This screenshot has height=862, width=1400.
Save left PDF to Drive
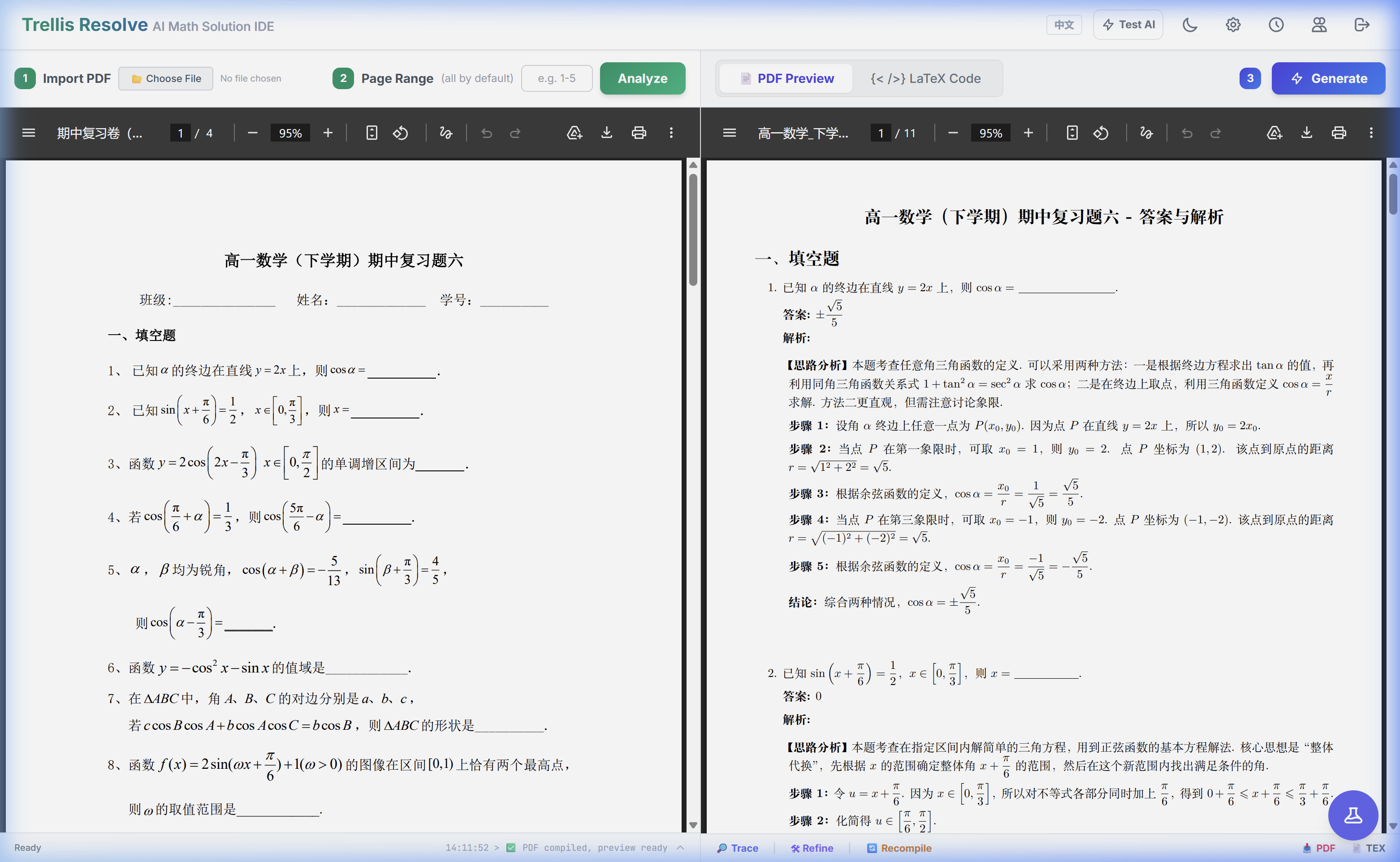[x=574, y=133]
